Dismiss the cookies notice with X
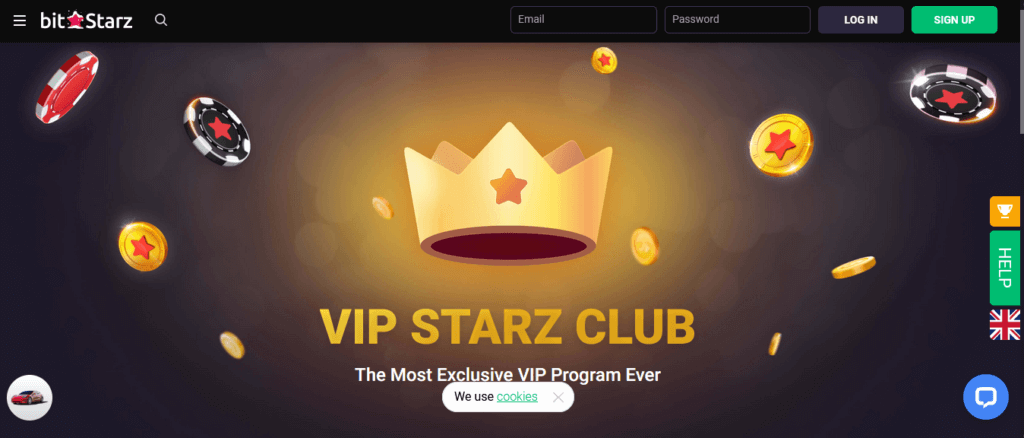The image size is (1024, 438). point(558,397)
